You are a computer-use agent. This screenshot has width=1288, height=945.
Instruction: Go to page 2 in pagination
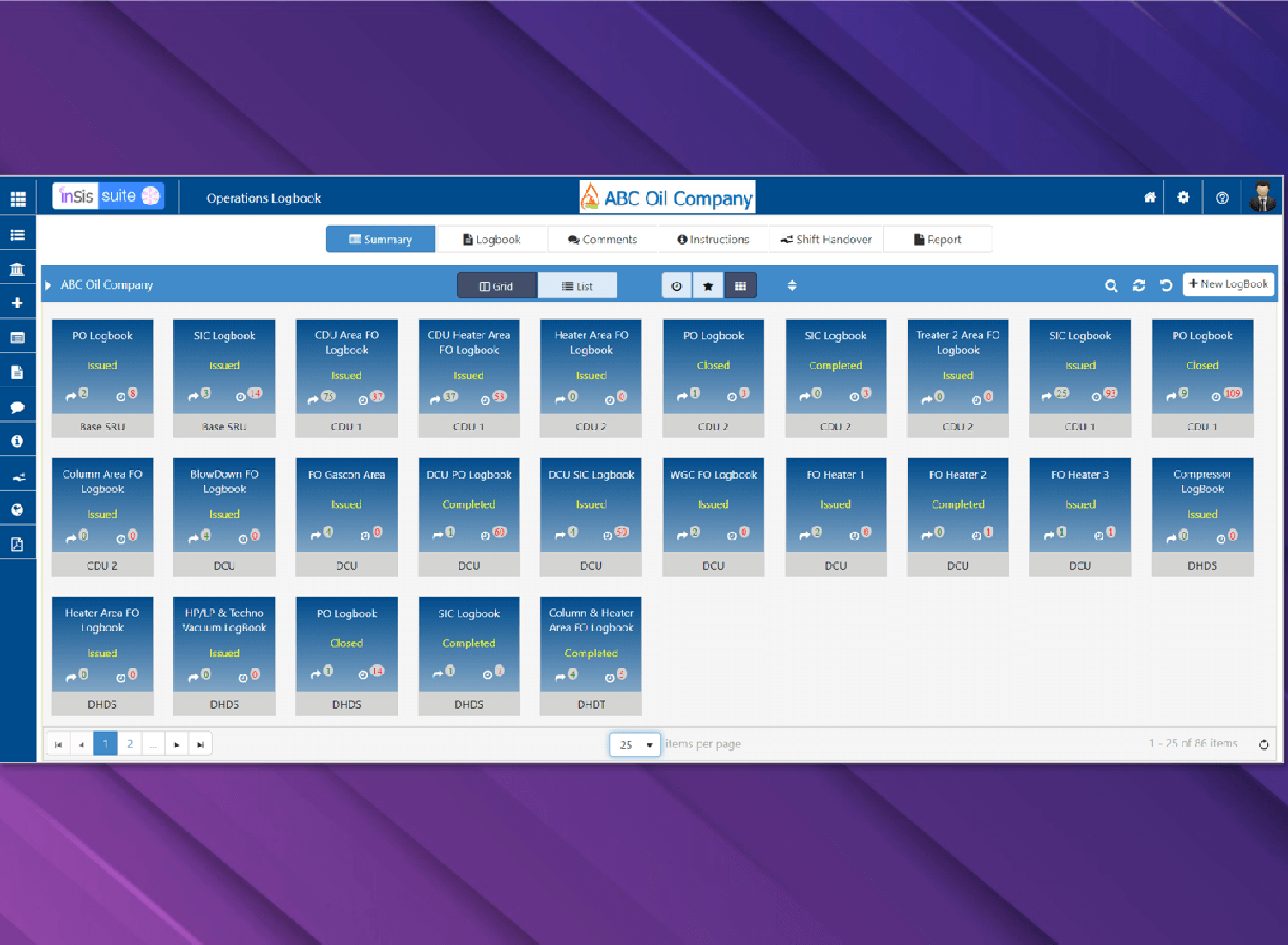tap(130, 744)
